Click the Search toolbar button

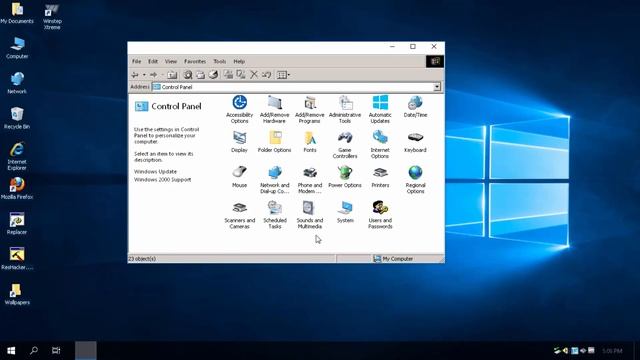coord(188,75)
